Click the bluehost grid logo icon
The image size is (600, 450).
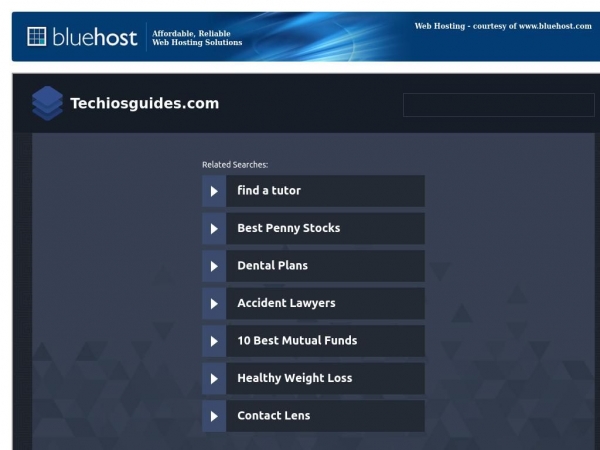coord(37,37)
